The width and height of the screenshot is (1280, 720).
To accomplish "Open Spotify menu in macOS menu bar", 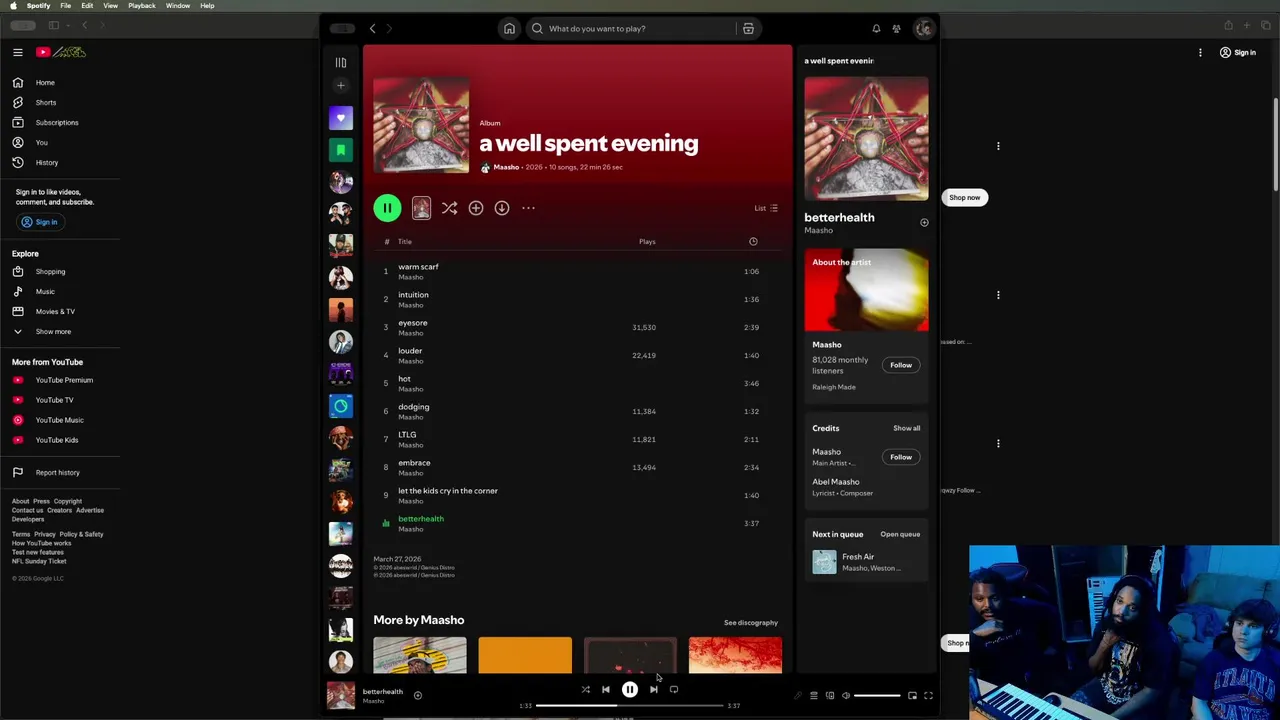I will [39, 6].
